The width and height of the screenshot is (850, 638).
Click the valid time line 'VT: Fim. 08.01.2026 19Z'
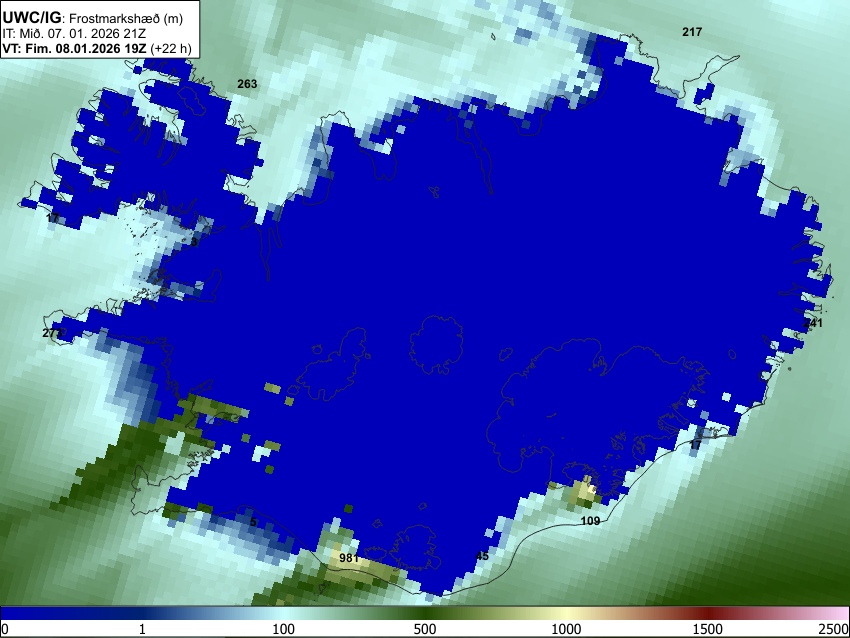[74, 48]
